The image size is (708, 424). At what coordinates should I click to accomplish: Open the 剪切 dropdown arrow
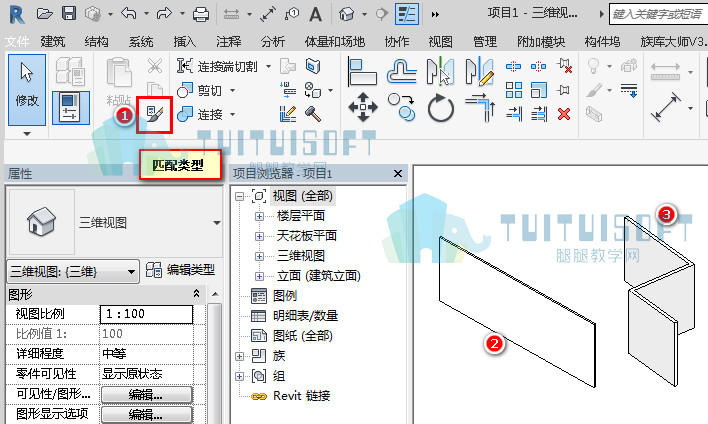[x=233, y=90]
